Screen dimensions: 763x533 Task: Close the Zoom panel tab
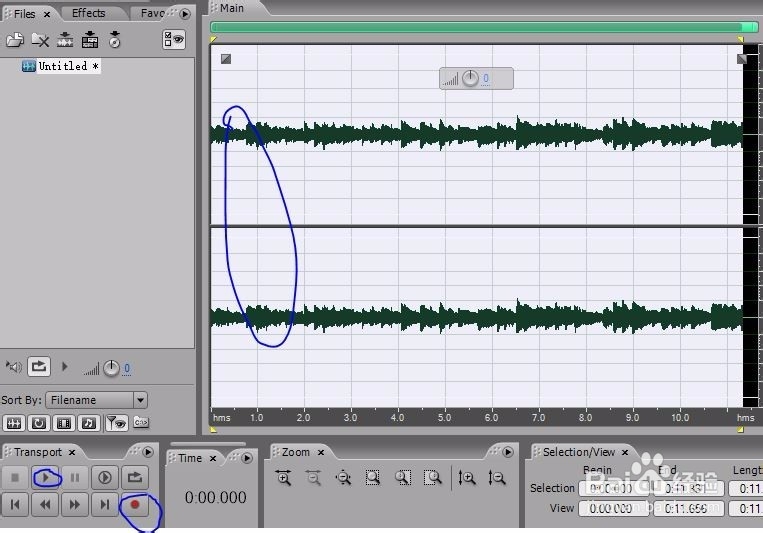321,452
